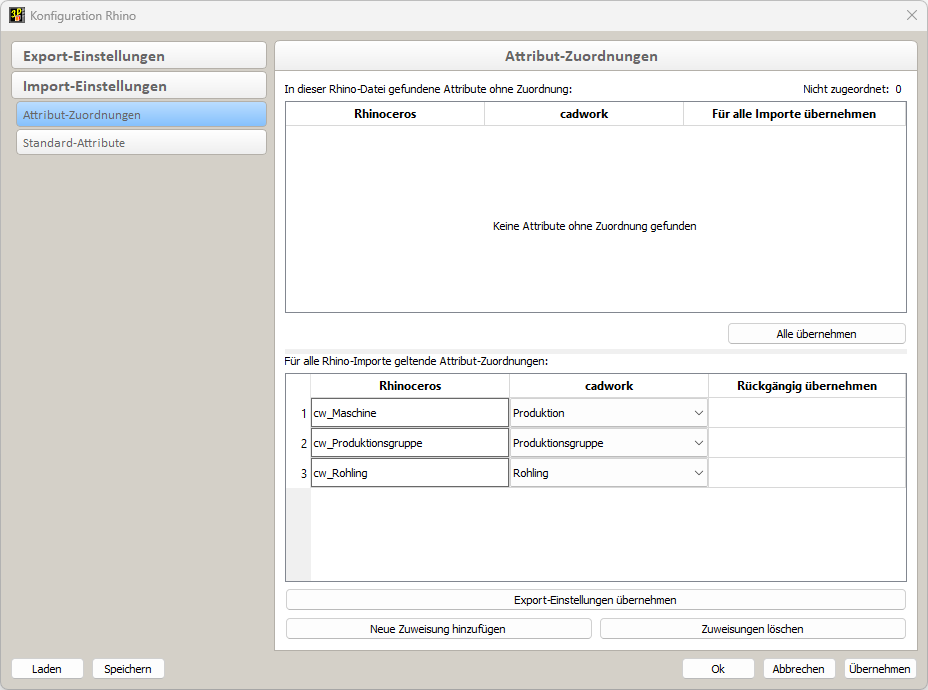Open the Import-Einstellungen section

[x=139, y=85]
